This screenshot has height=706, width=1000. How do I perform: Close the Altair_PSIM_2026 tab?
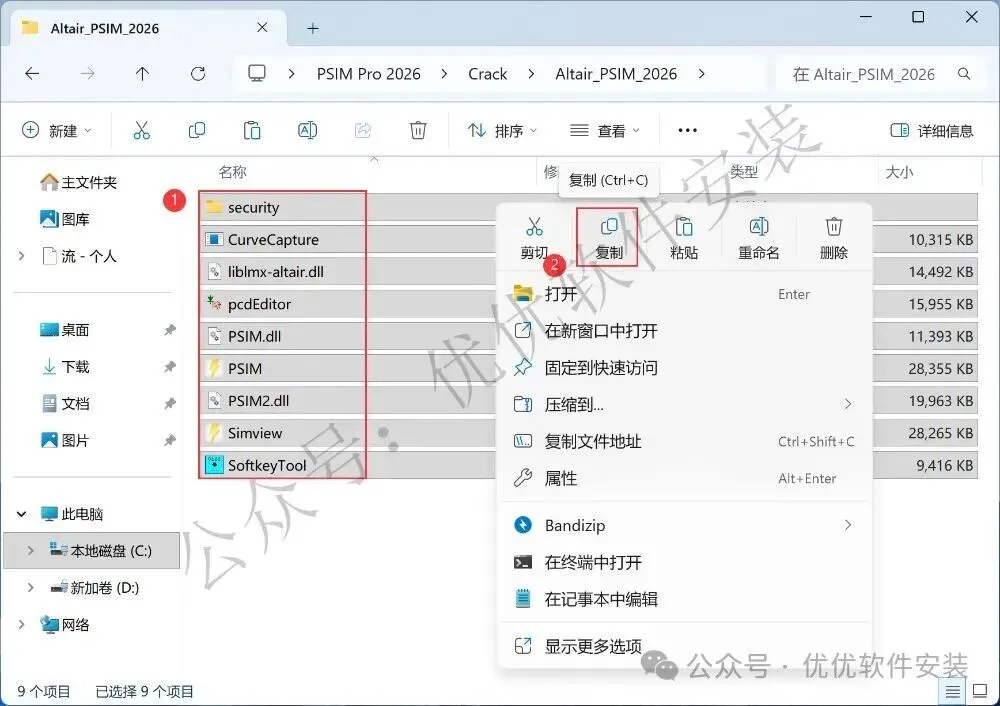(x=262, y=27)
